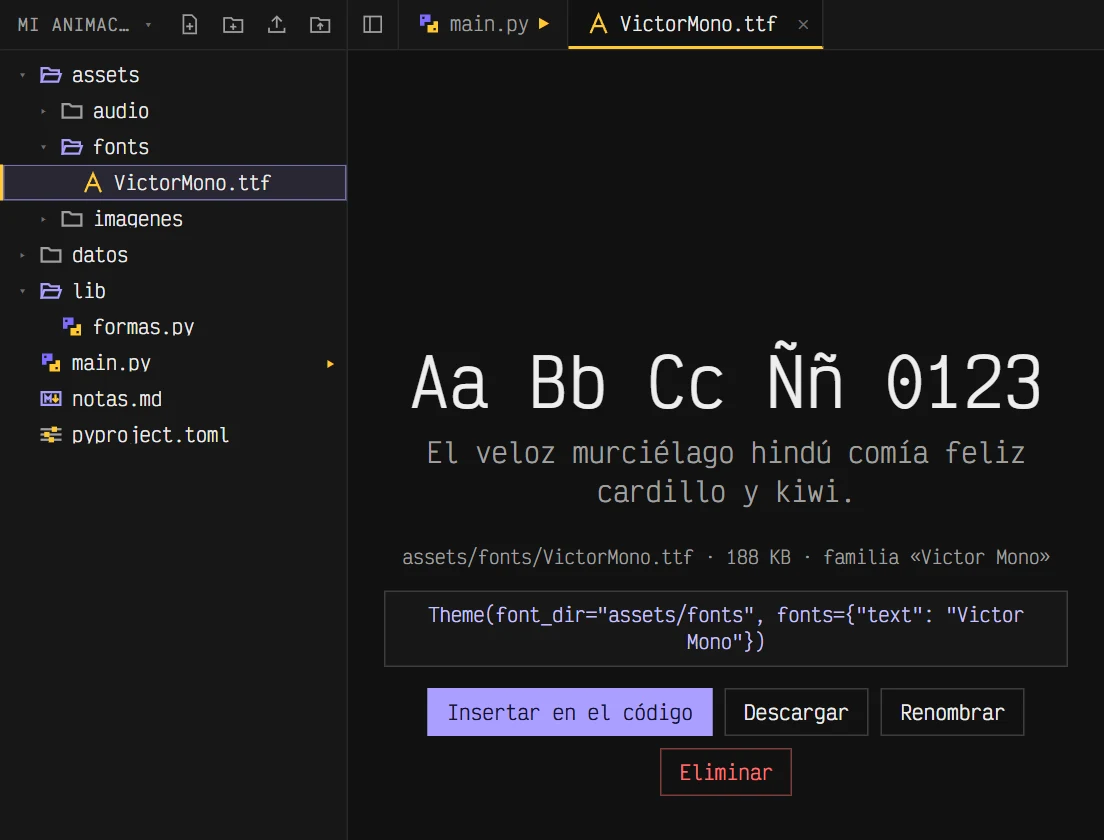This screenshot has width=1104, height=840.
Task: Click the new folder icon
Action: point(233,25)
